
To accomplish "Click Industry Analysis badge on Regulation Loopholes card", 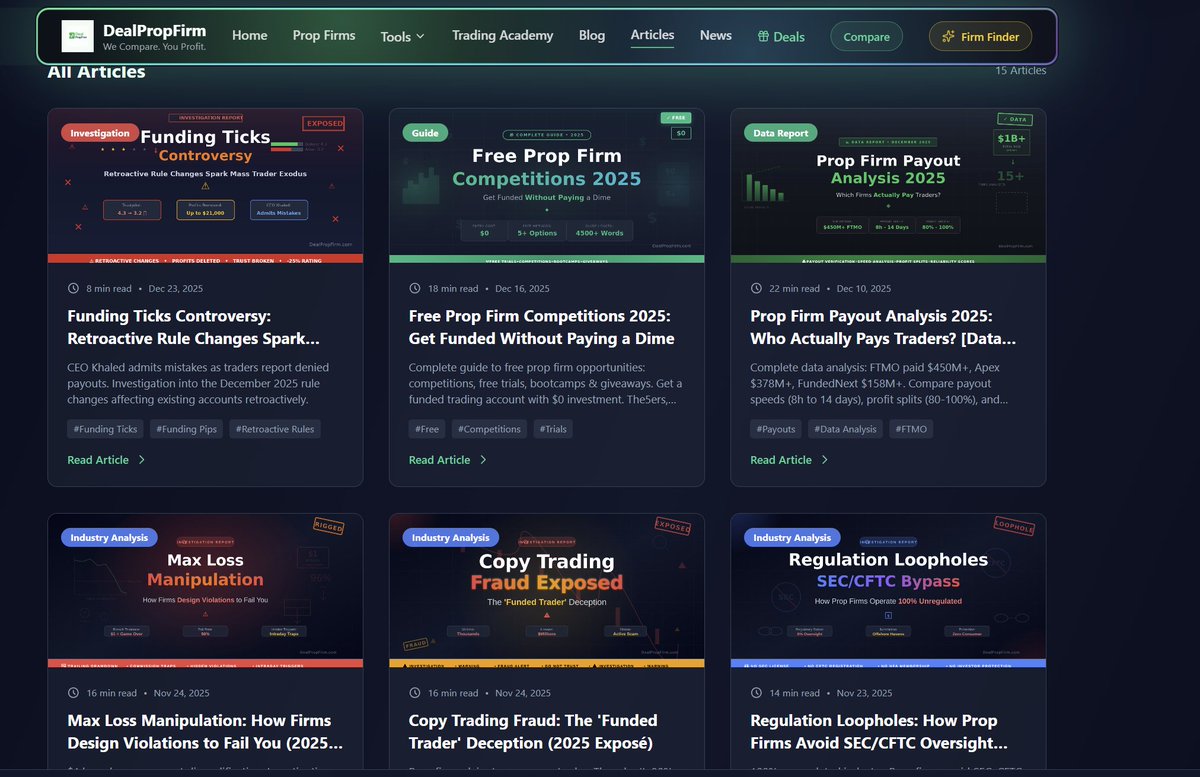I will pyautogui.click(x=792, y=538).
